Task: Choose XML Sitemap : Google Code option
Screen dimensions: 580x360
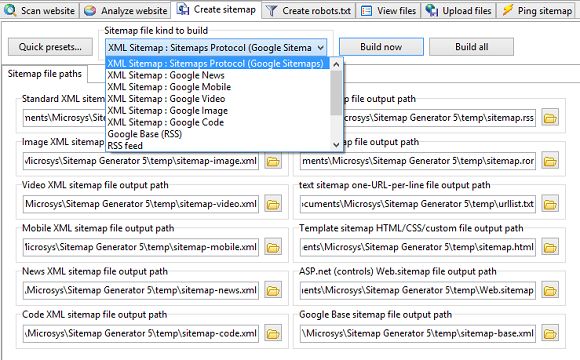Action: (218, 122)
